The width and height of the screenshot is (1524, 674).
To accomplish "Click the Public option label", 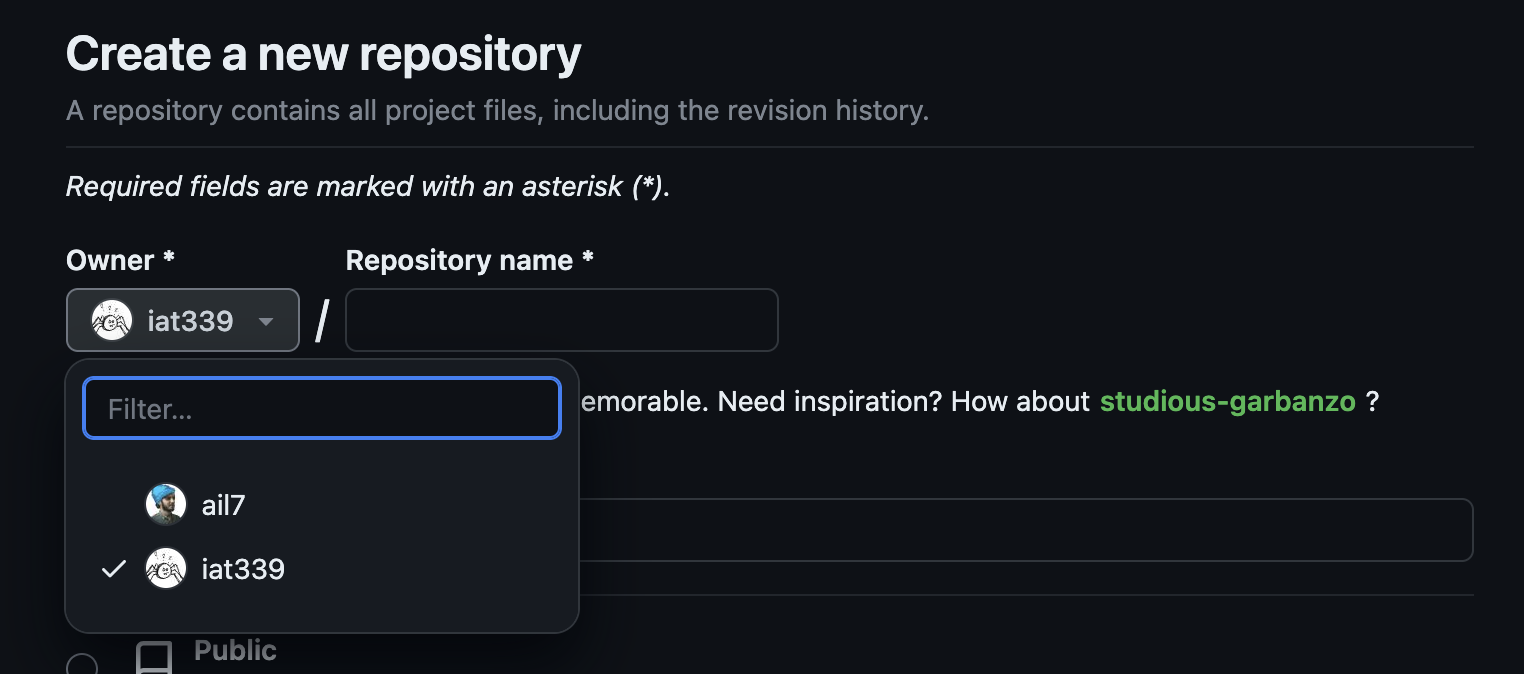I will pos(235,650).
